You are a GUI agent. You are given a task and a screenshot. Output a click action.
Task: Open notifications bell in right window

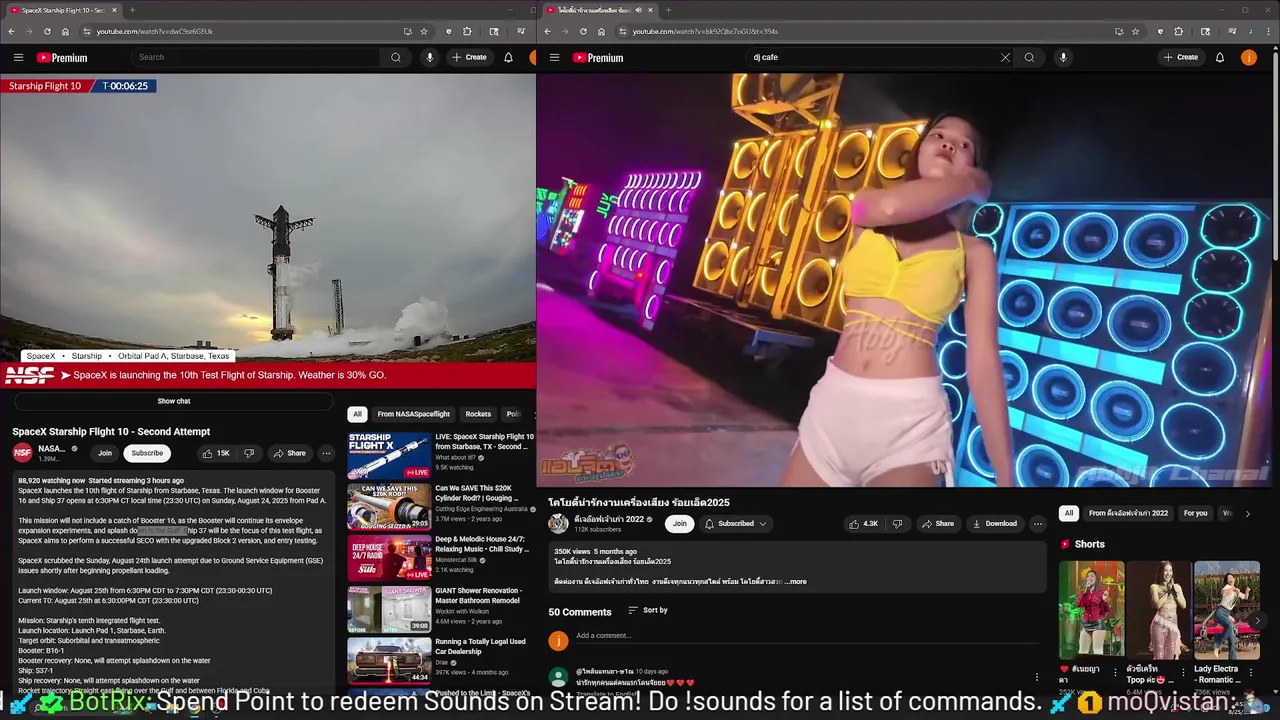point(1220,57)
